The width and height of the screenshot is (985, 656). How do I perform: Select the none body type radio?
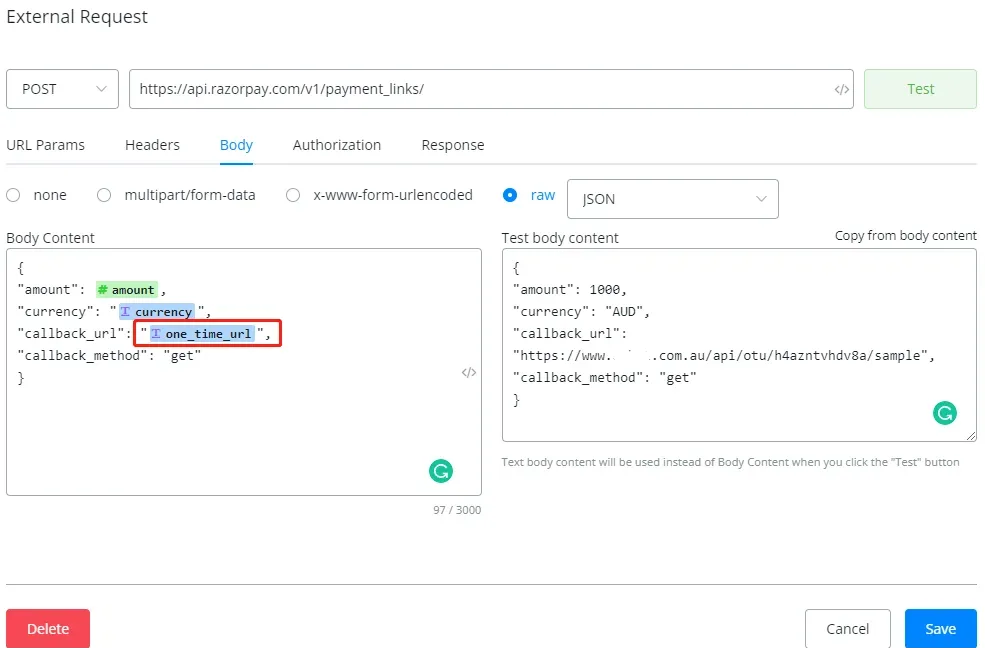point(13,195)
